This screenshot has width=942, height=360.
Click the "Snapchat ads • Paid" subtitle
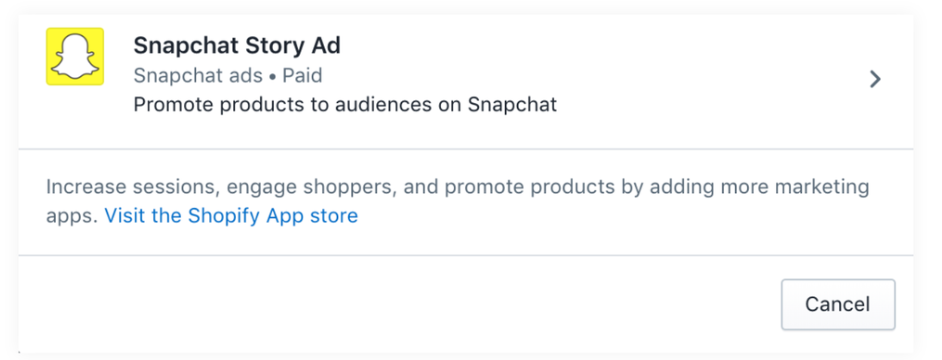pyautogui.click(x=228, y=76)
